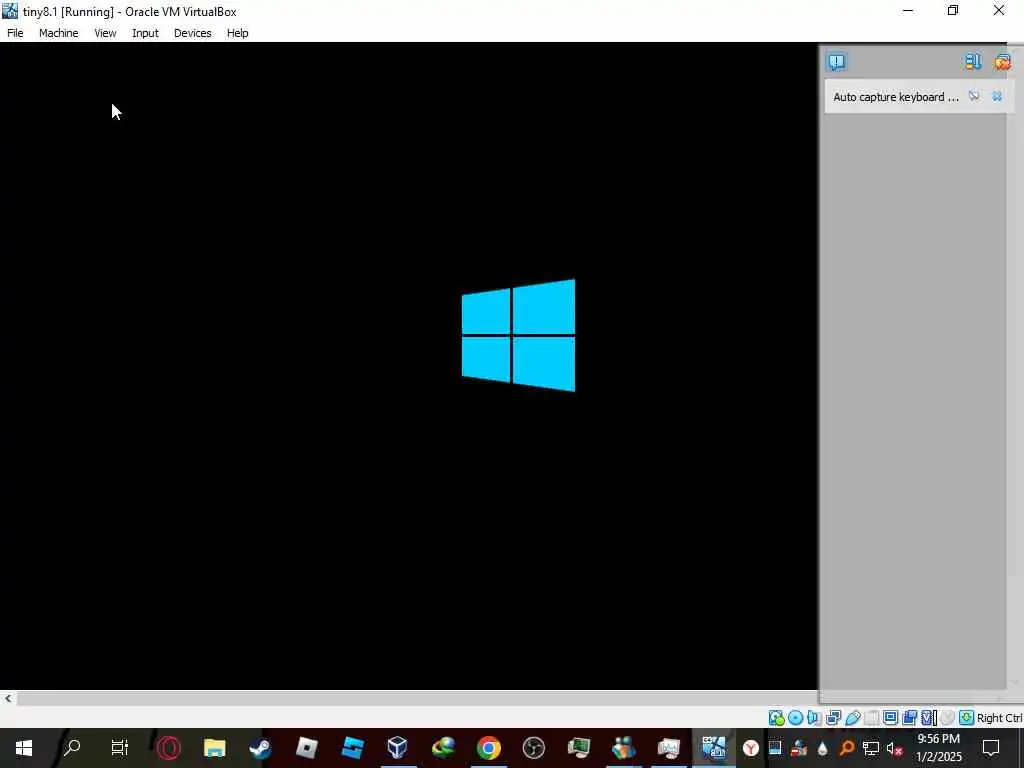The width and height of the screenshot is (1024, 768).
Task: Click the shared folders indicator
Action: coord(871,718)
